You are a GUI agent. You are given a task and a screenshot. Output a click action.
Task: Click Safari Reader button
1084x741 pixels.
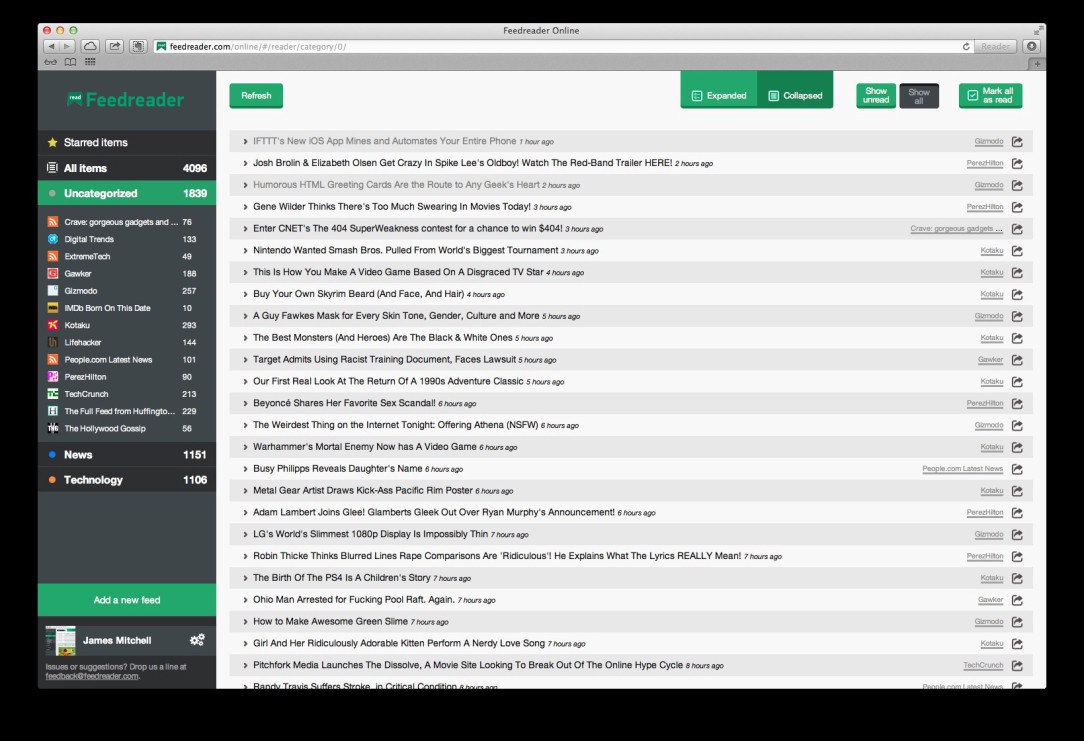point(996,46)
